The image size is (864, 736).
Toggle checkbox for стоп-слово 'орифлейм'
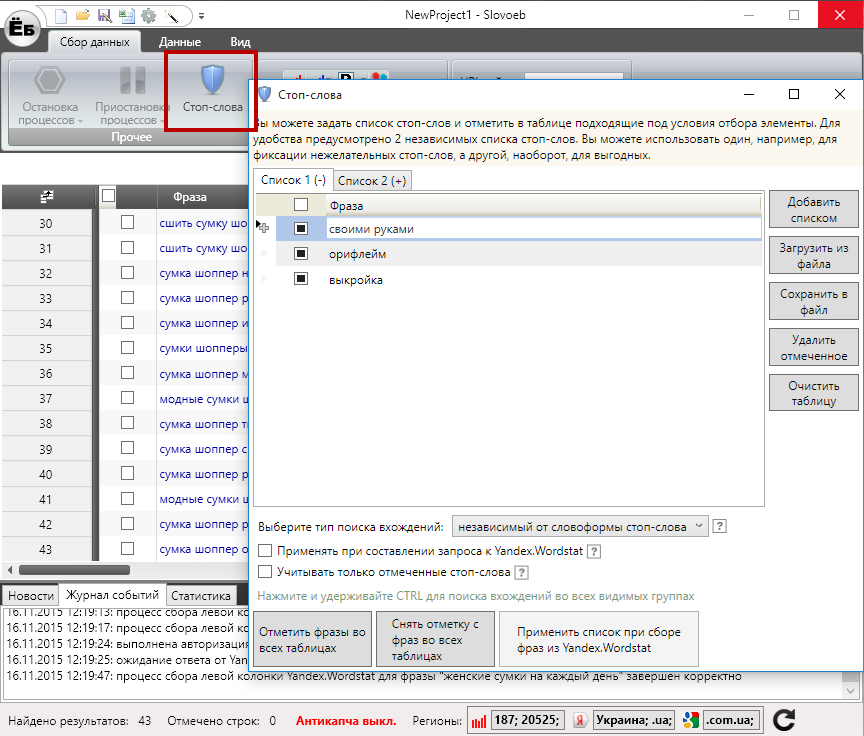[300, 254]
